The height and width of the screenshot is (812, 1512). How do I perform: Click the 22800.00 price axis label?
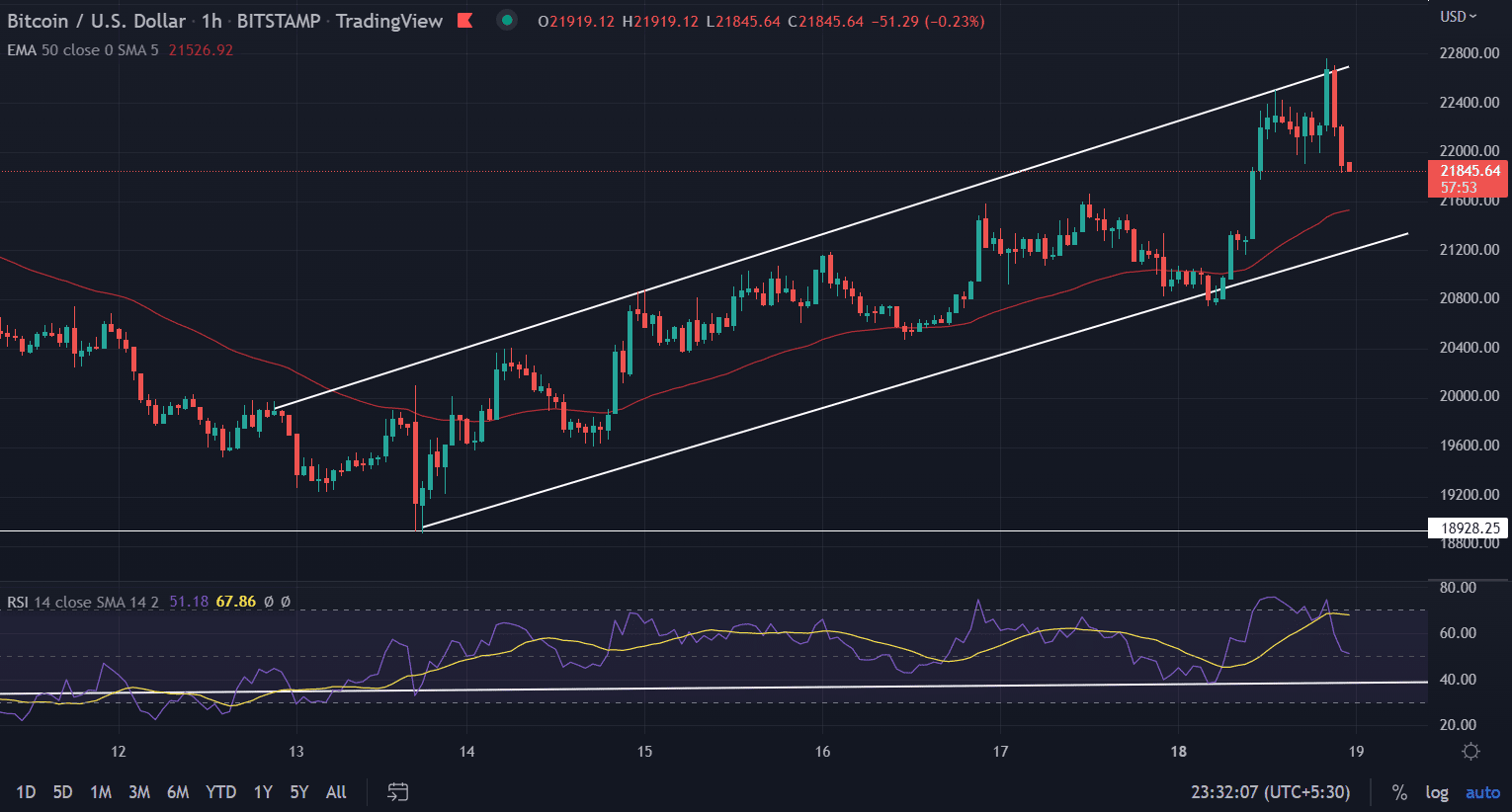(x=1470, y=53)
